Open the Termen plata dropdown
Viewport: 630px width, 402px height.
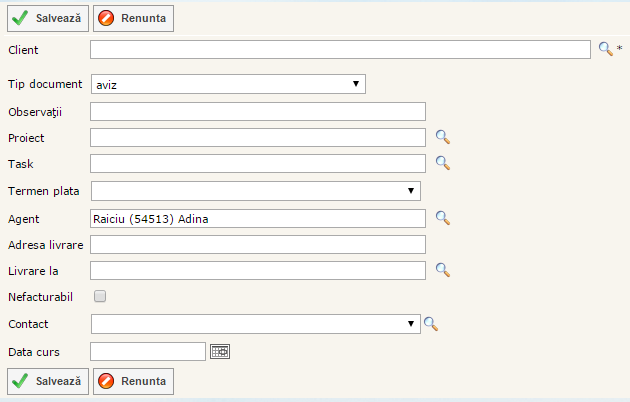click(255, 191)
